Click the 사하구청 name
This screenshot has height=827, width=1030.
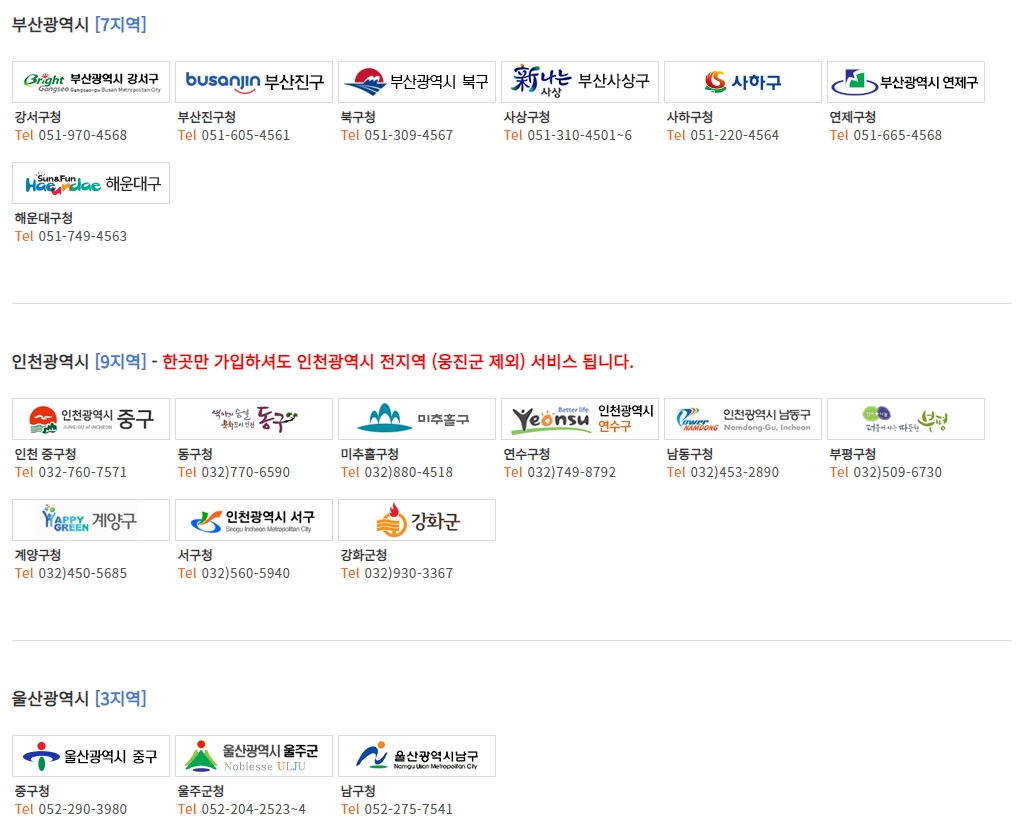click(x=689, y=117)
